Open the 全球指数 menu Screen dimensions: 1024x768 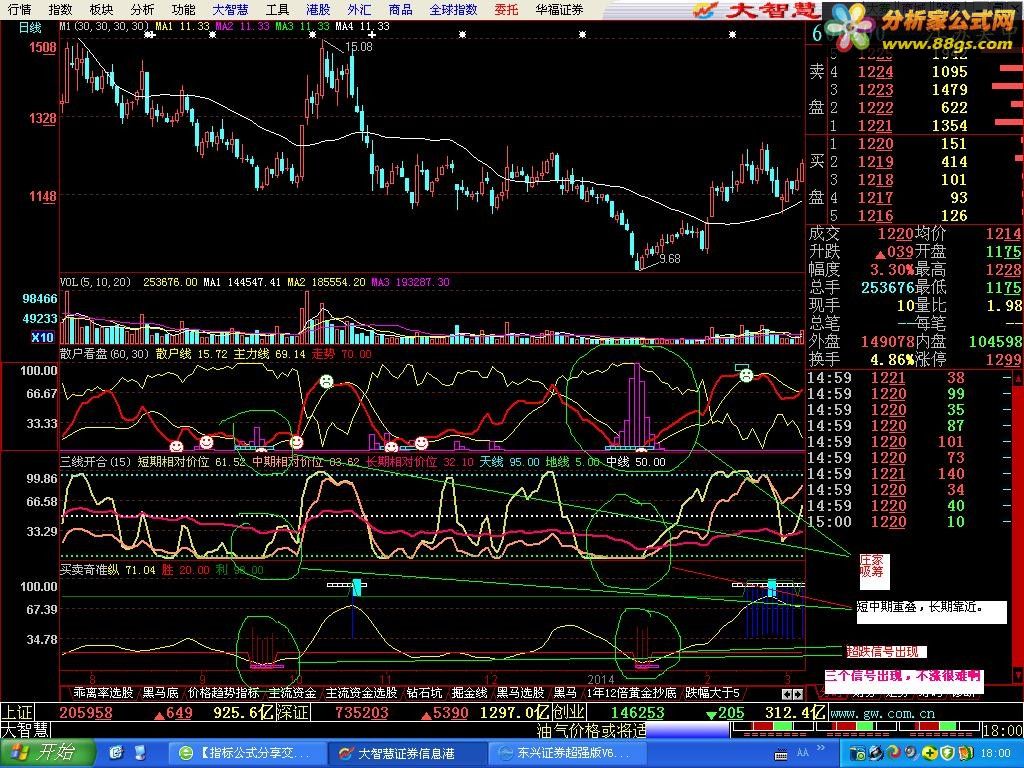click(x=453, y=9)
